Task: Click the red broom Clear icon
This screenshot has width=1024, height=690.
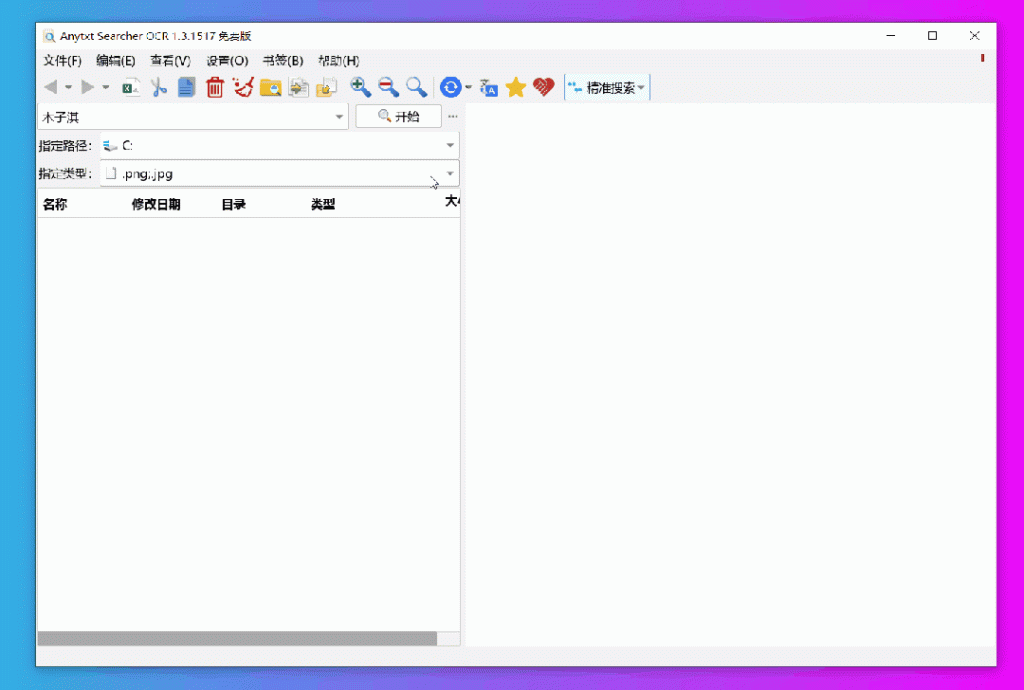Action: [x=243, y=87]
